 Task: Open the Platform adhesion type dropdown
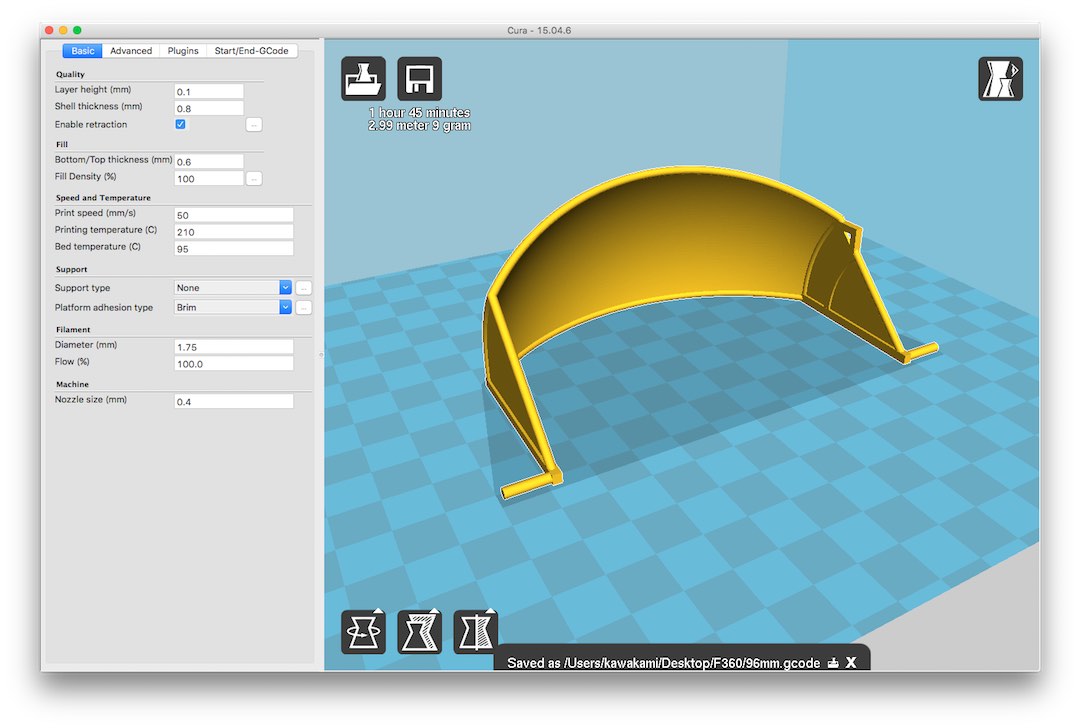coord(233,308)
